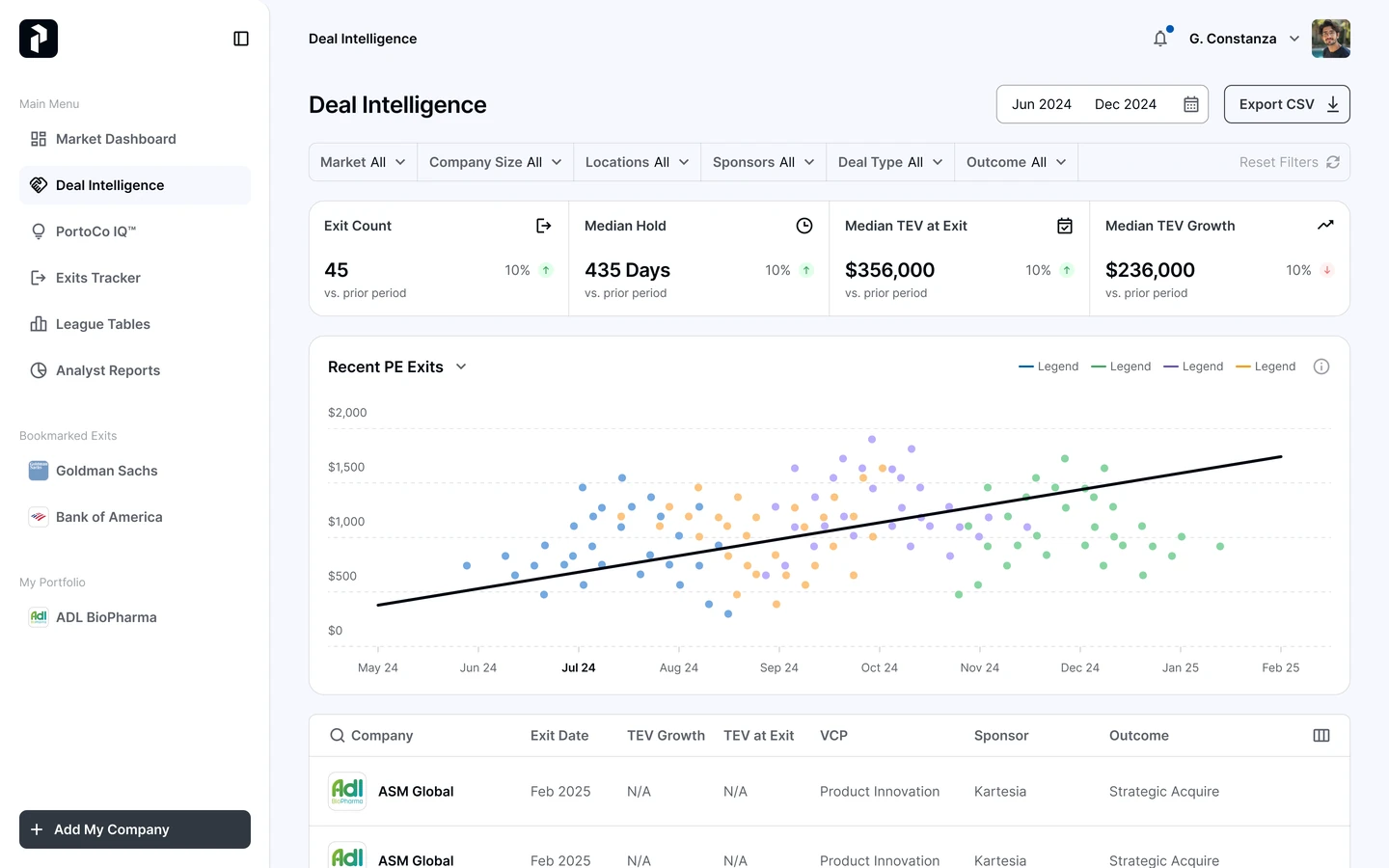Open G. Constanza profile avatar
This screenshot has height=868, width=1389.
pos(1331,39)
